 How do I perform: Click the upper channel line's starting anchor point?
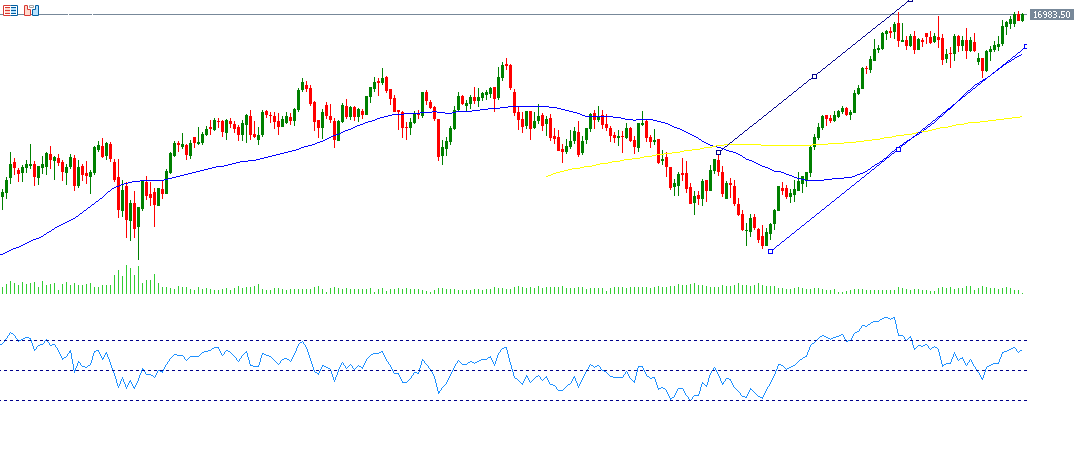point(719,152)
